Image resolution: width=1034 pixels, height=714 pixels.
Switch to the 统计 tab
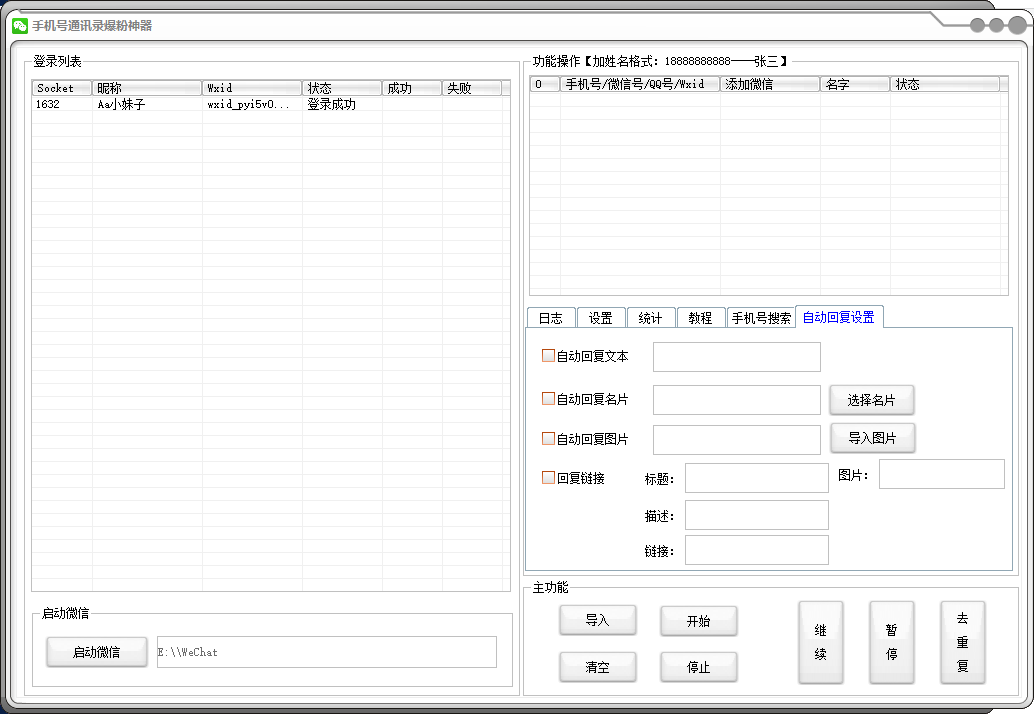coord(651,317)
